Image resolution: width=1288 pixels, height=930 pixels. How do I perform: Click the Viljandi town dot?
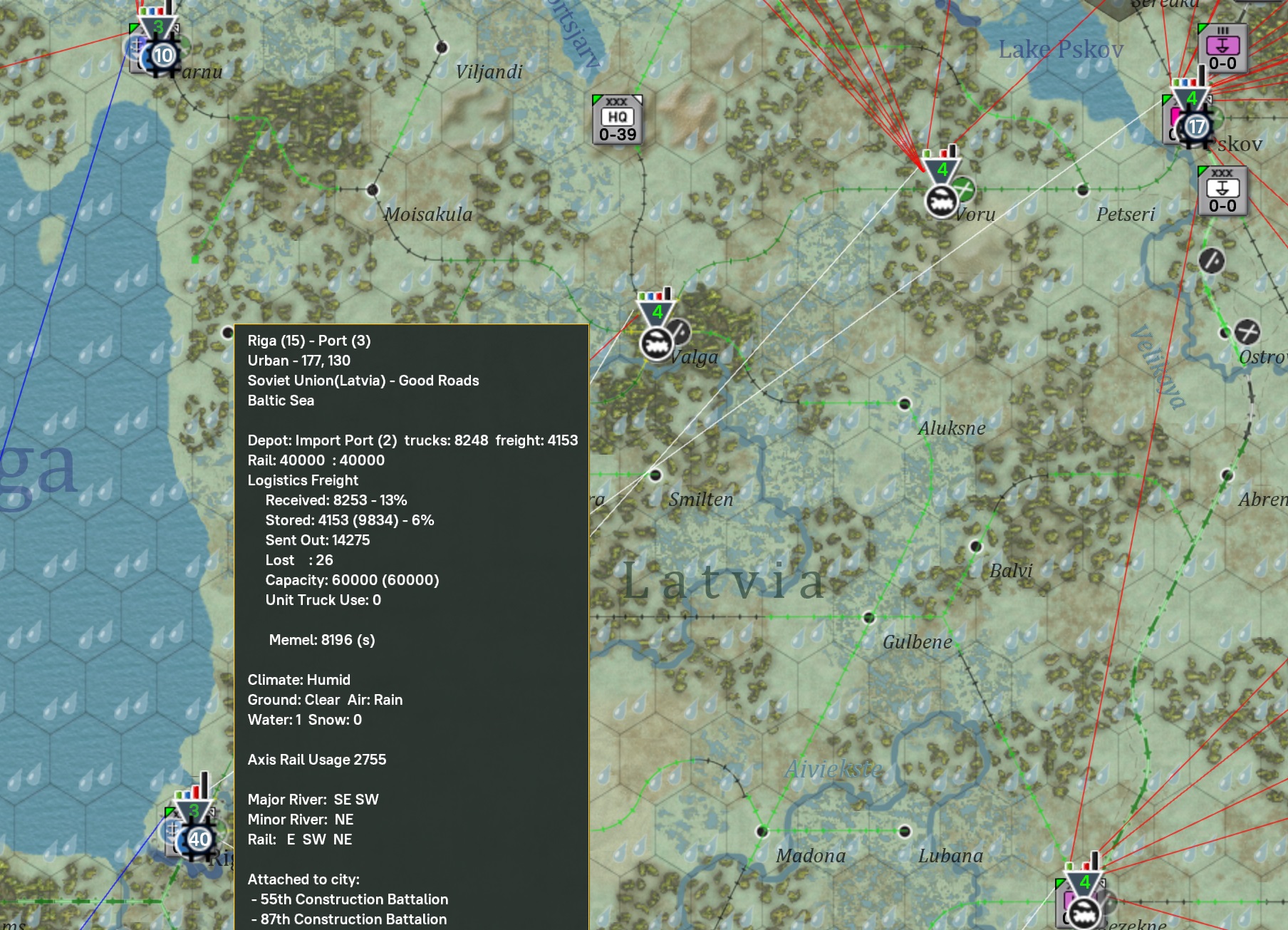tap(442, 48)
